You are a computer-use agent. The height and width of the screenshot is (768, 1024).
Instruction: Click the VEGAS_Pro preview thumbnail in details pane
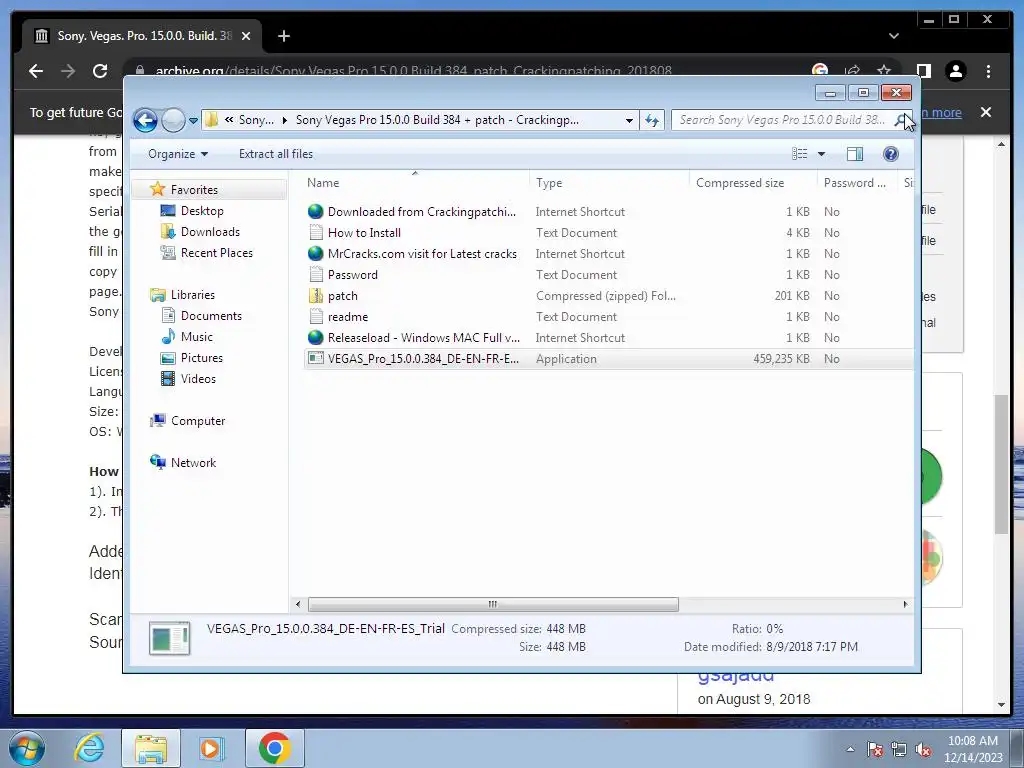[x=169, y=638]
